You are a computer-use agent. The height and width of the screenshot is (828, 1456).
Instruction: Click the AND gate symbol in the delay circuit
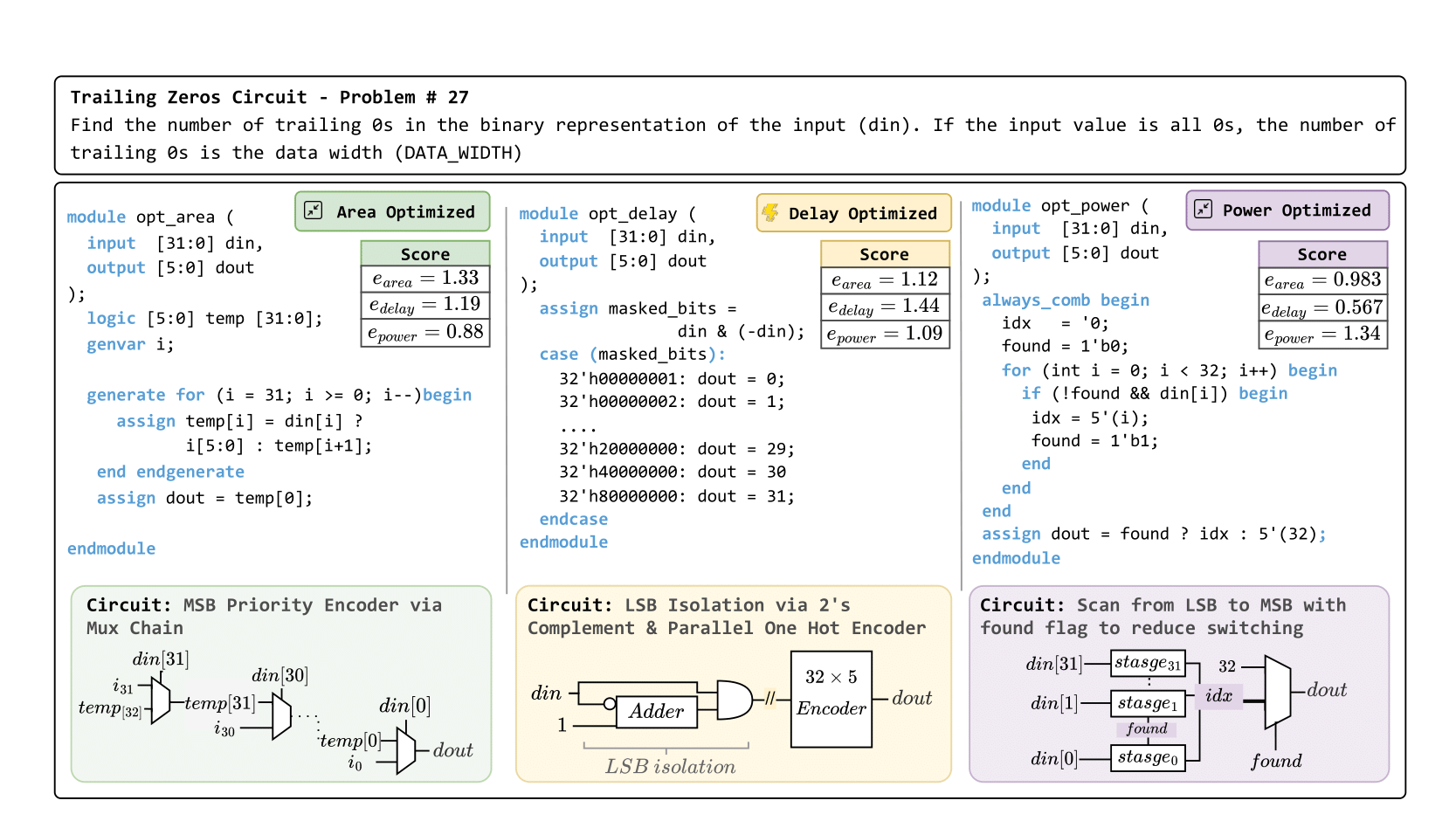coord(735,700)
